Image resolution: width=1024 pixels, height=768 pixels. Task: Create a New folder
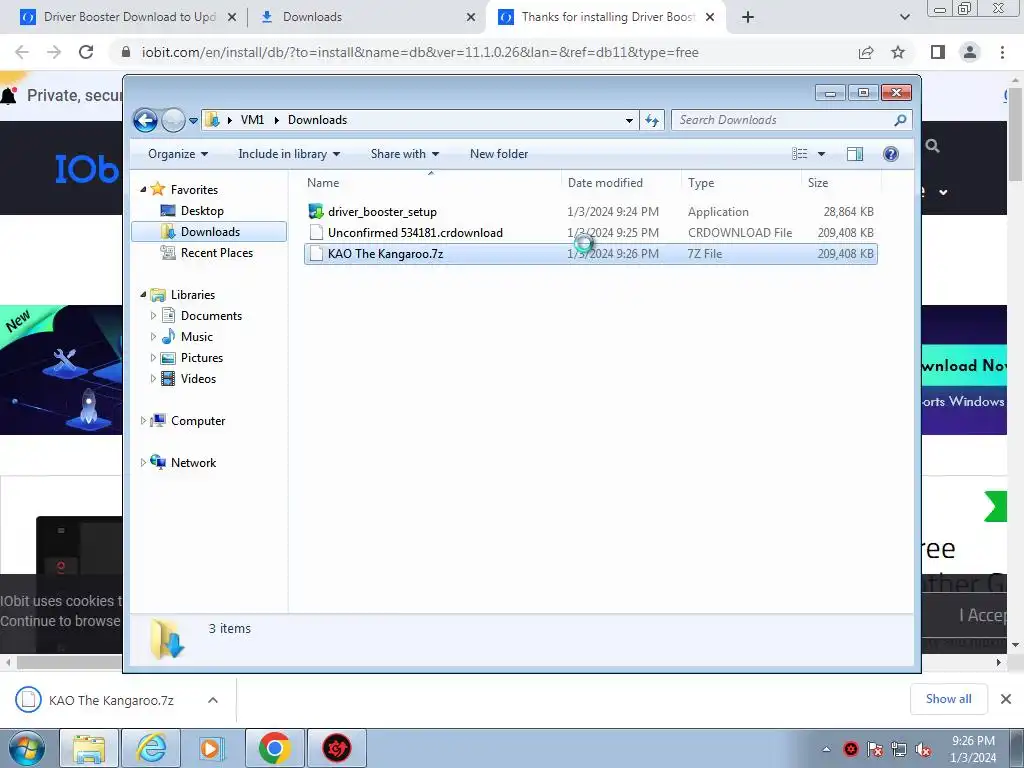pyautogui.click(x=499, y=154)
